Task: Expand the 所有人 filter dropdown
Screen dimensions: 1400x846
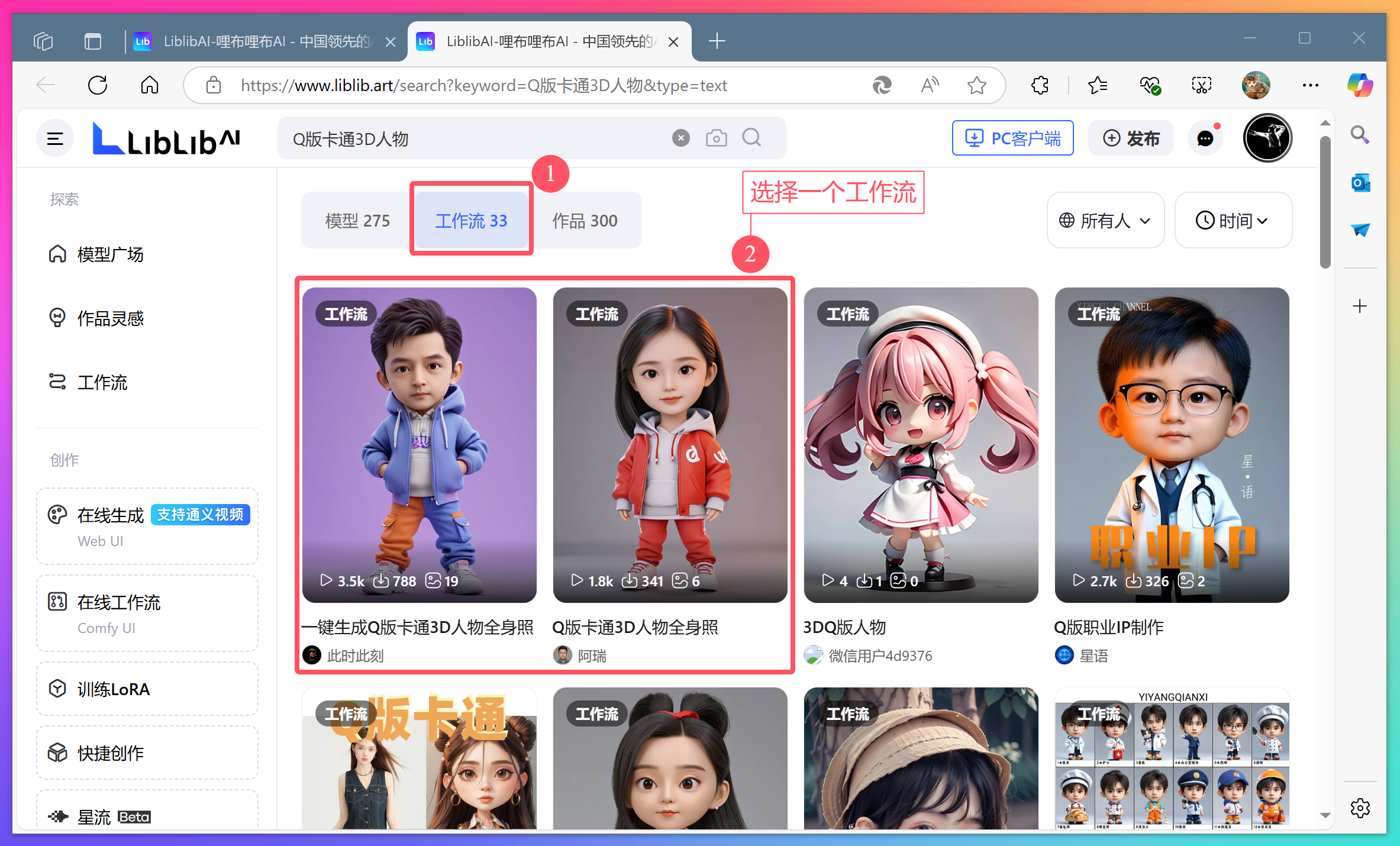Action: click(1105, 221)
